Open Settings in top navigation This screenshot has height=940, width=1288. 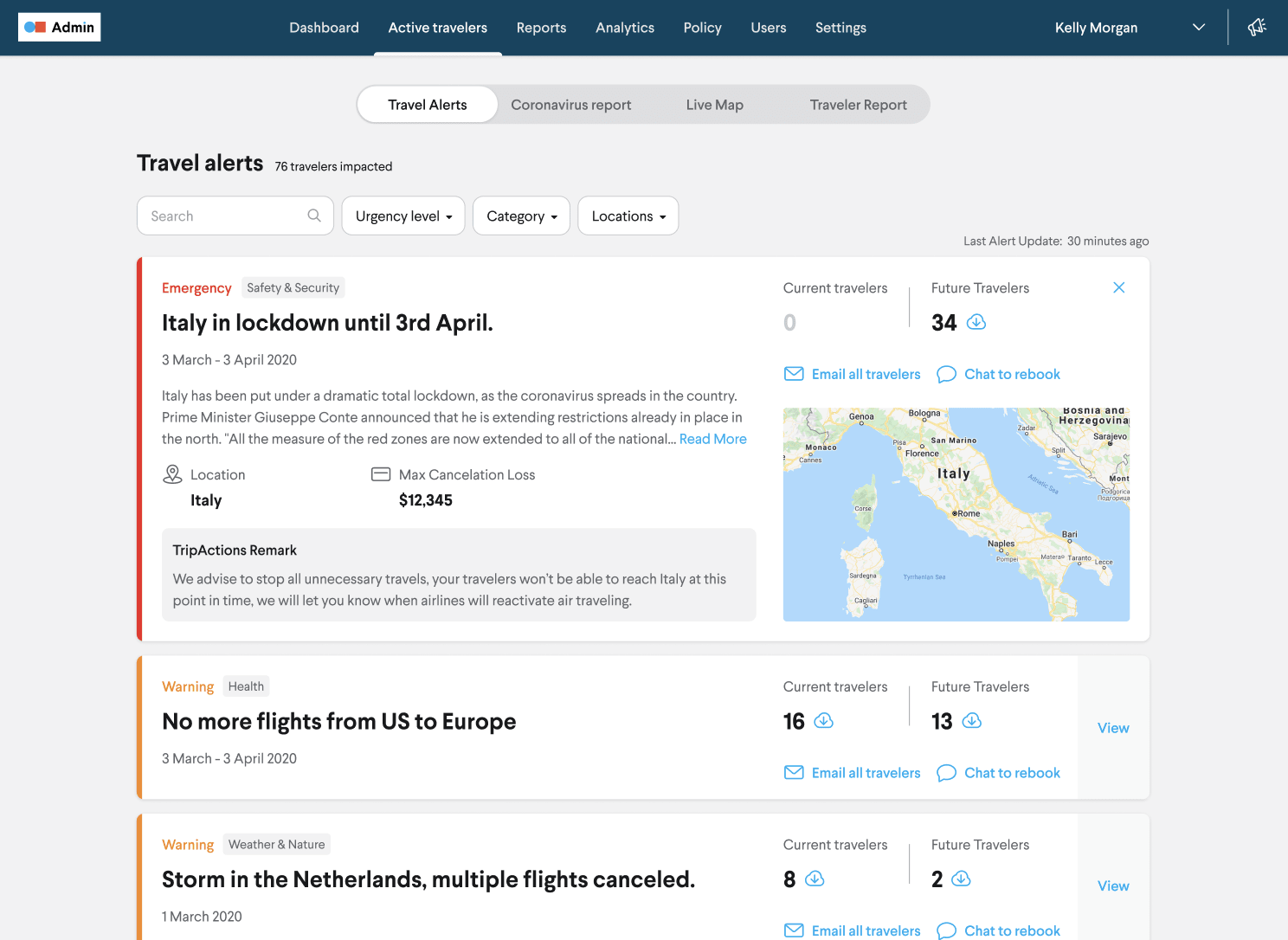(x=840, y=28)
